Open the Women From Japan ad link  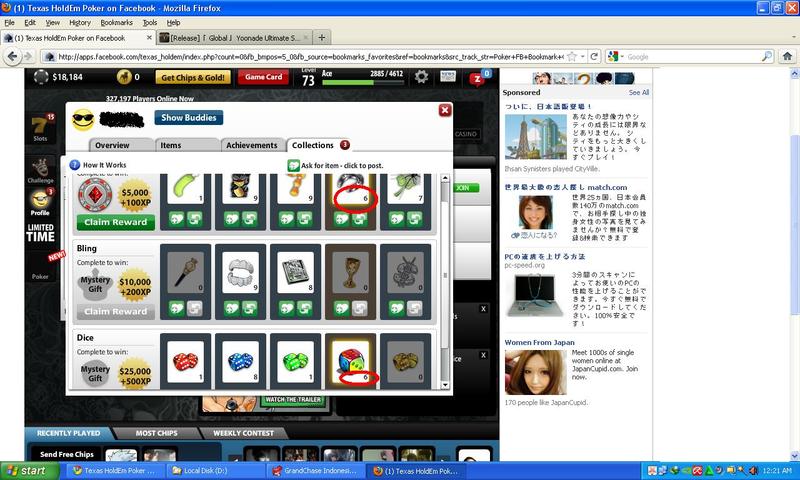click(539, 342)
